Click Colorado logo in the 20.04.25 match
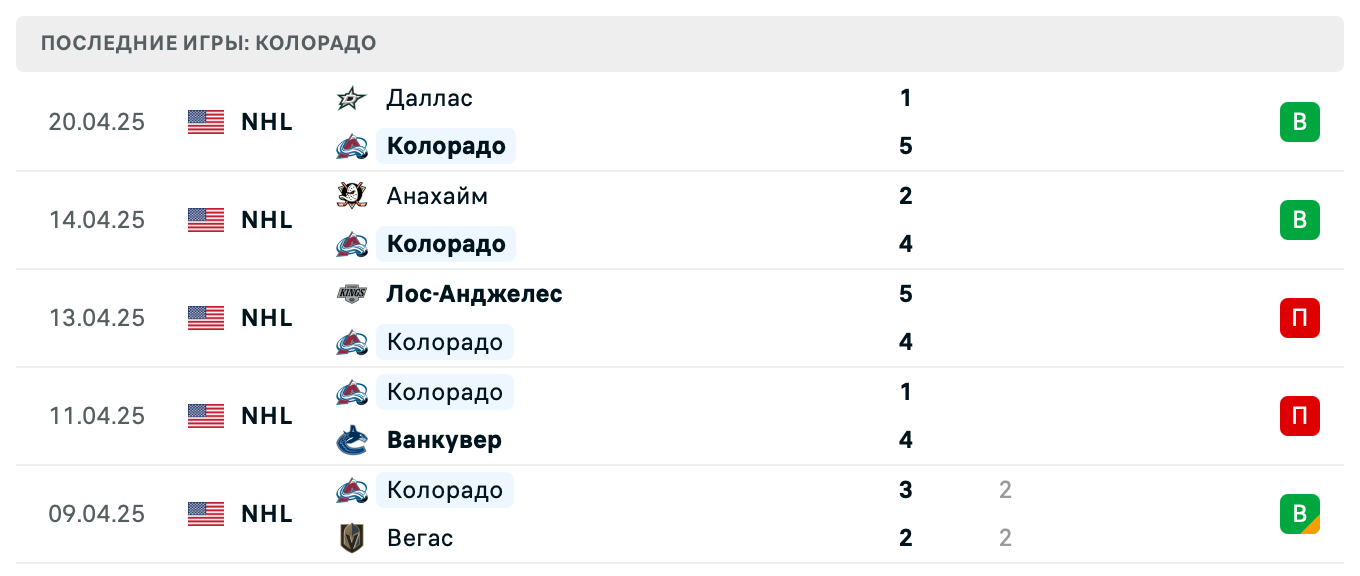The image size is (1360, 576). [351, 147]
